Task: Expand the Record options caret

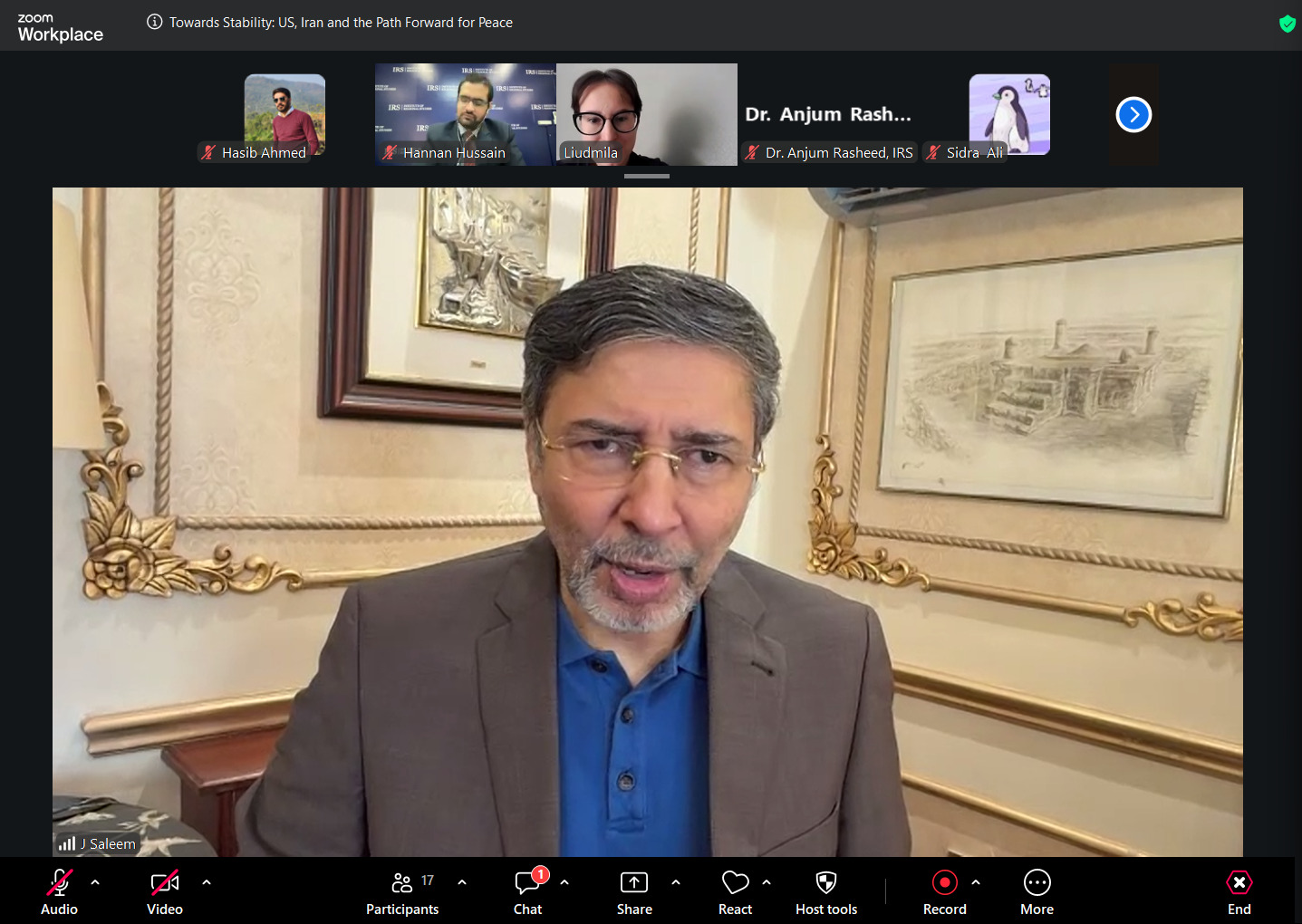Action: pyautogui.click(x=976, y=881)
